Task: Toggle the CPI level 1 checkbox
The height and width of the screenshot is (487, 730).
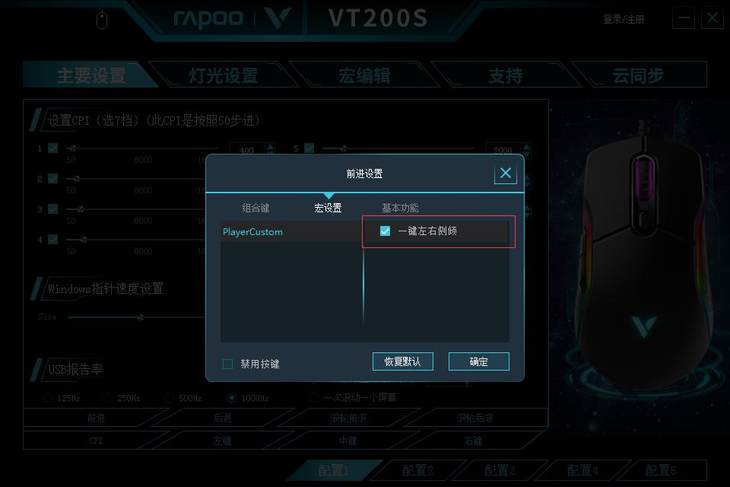Action: pyautogui.click(x=53, y=148)
